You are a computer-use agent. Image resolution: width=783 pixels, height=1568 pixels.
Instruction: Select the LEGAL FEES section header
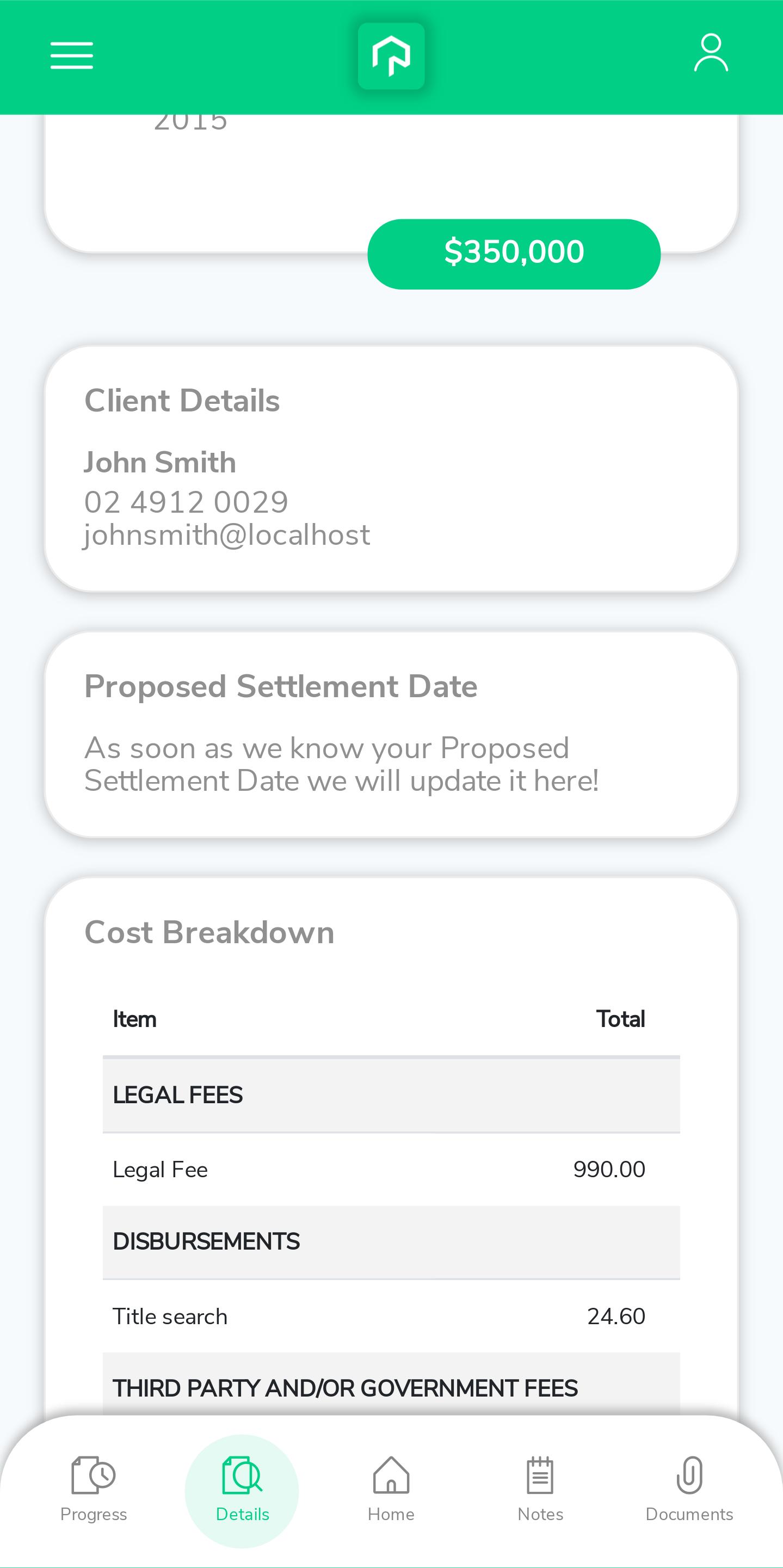391,1095
